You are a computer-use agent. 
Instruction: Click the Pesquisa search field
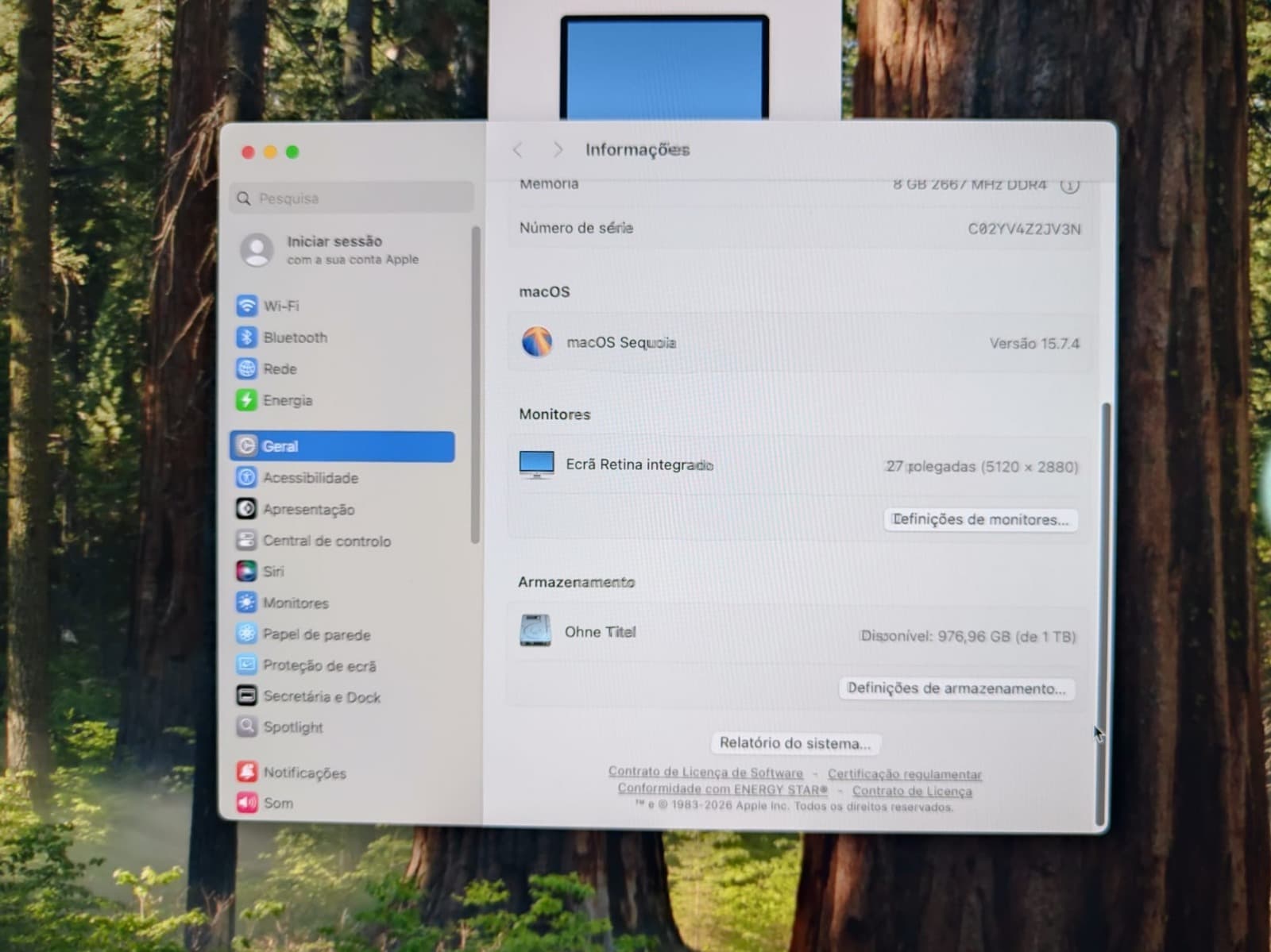(352, 198)
